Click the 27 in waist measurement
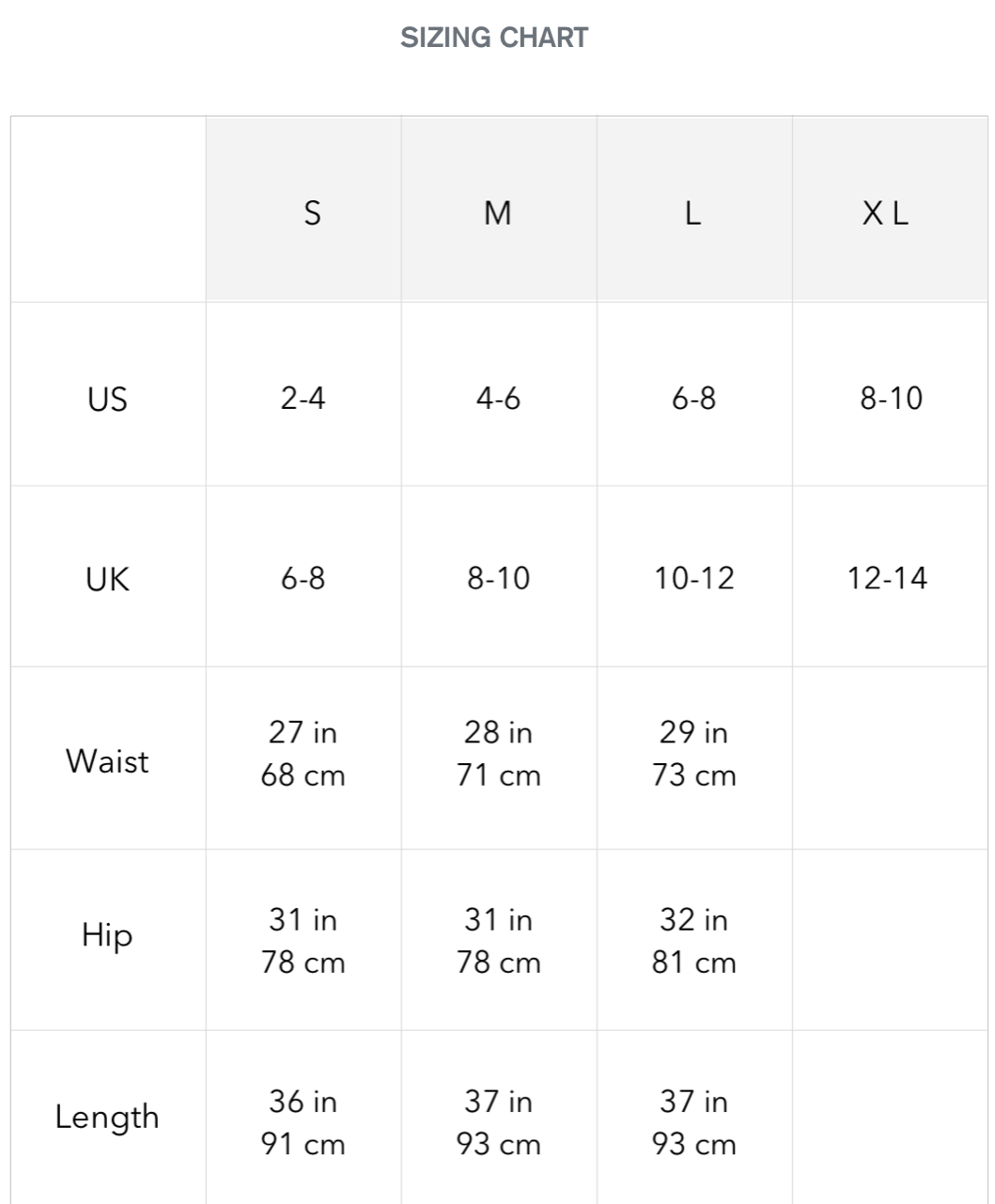This screenshot has height=1204, width=995. (303, 732)
